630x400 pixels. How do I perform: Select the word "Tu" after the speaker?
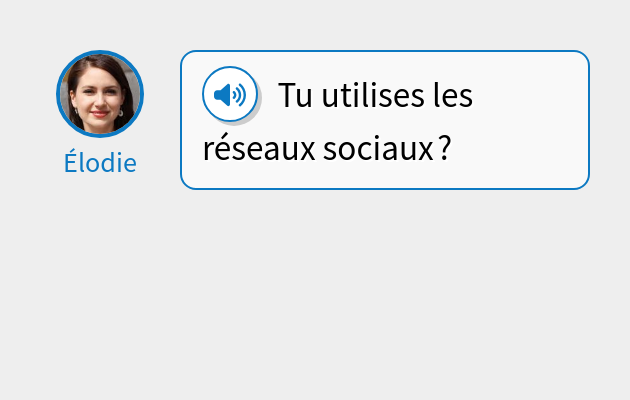coord(295,97)
